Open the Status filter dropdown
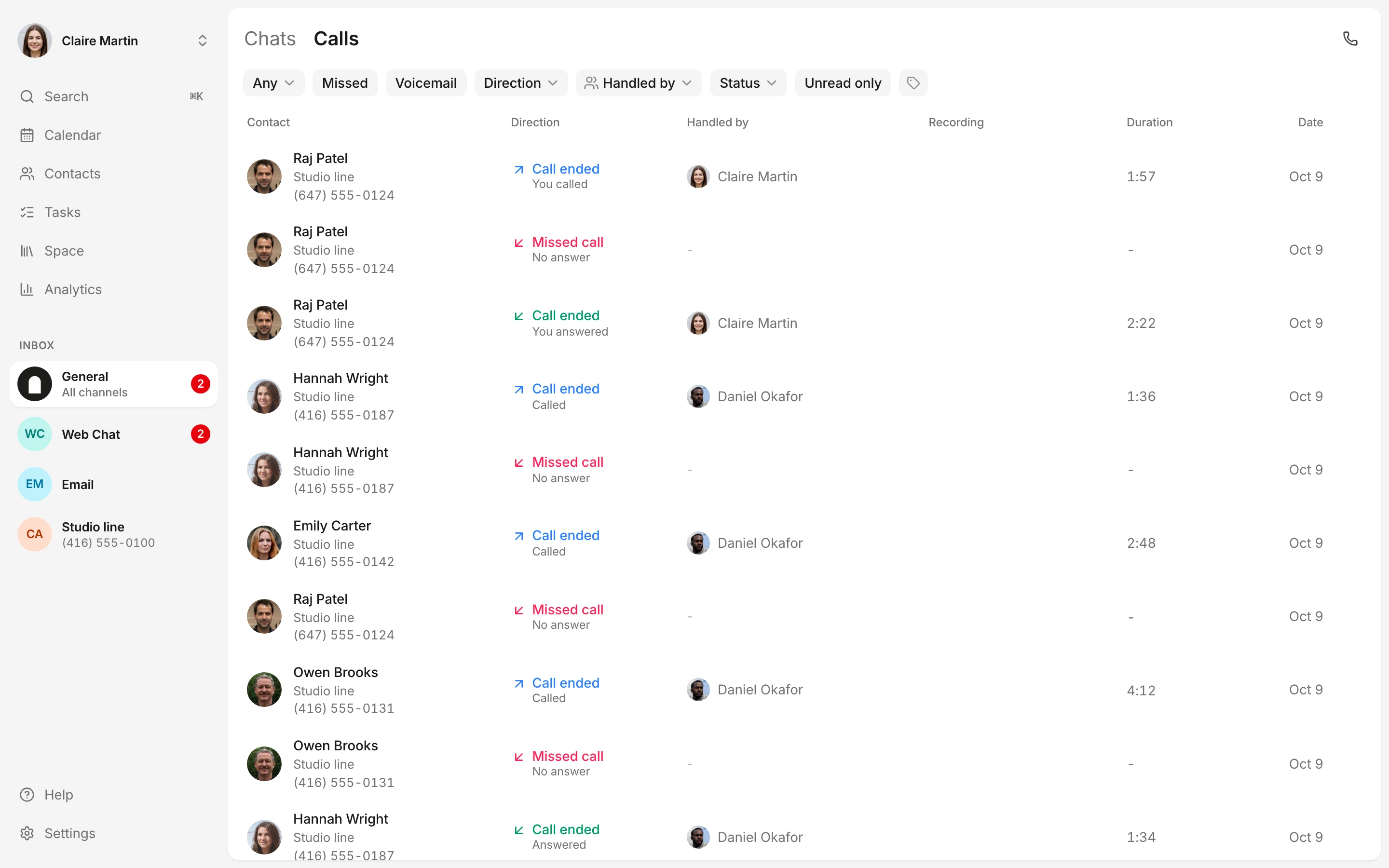 748,83
